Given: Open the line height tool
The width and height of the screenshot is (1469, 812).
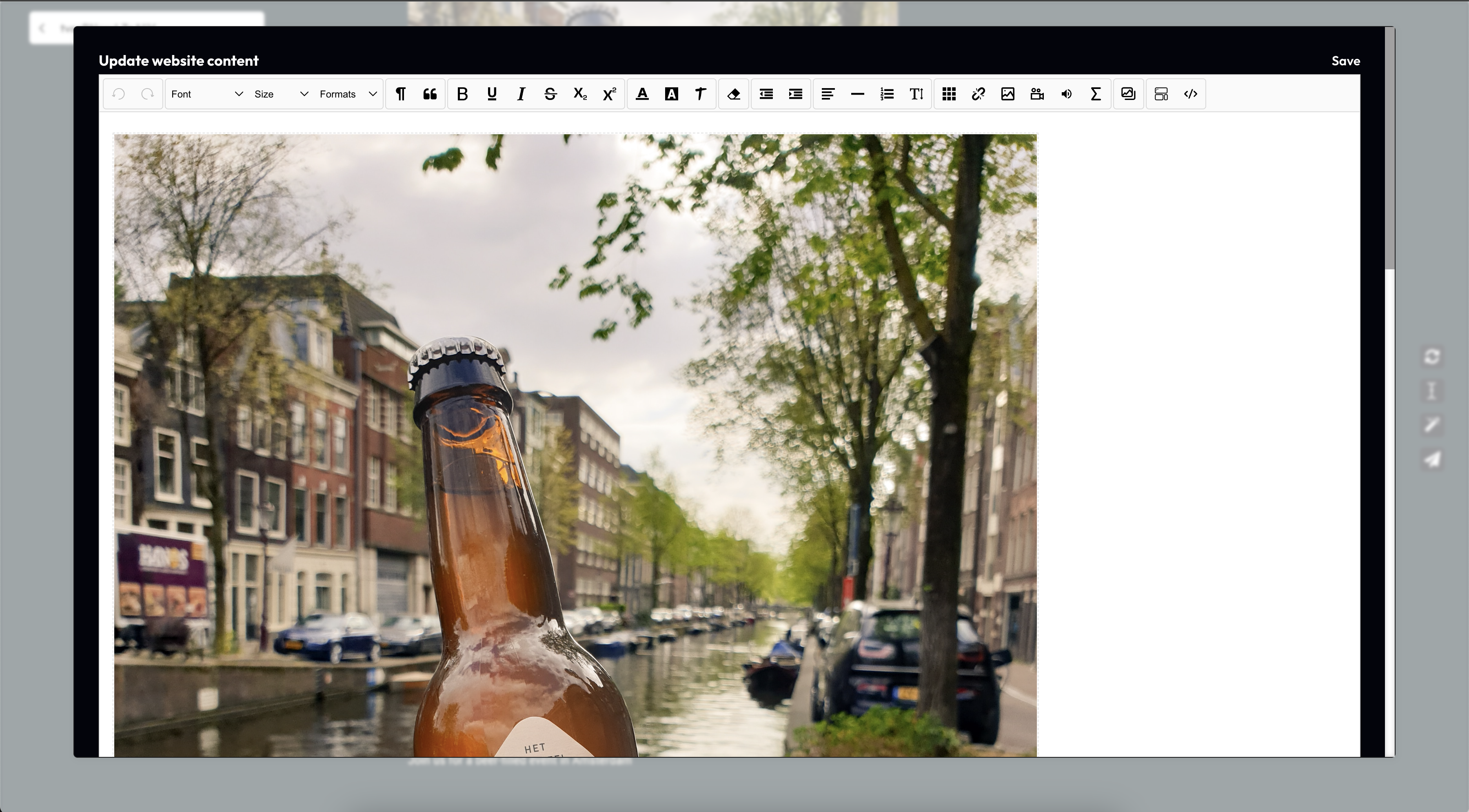Looking at the screenshot, I should pyautogui.click(x=916, y=94).
